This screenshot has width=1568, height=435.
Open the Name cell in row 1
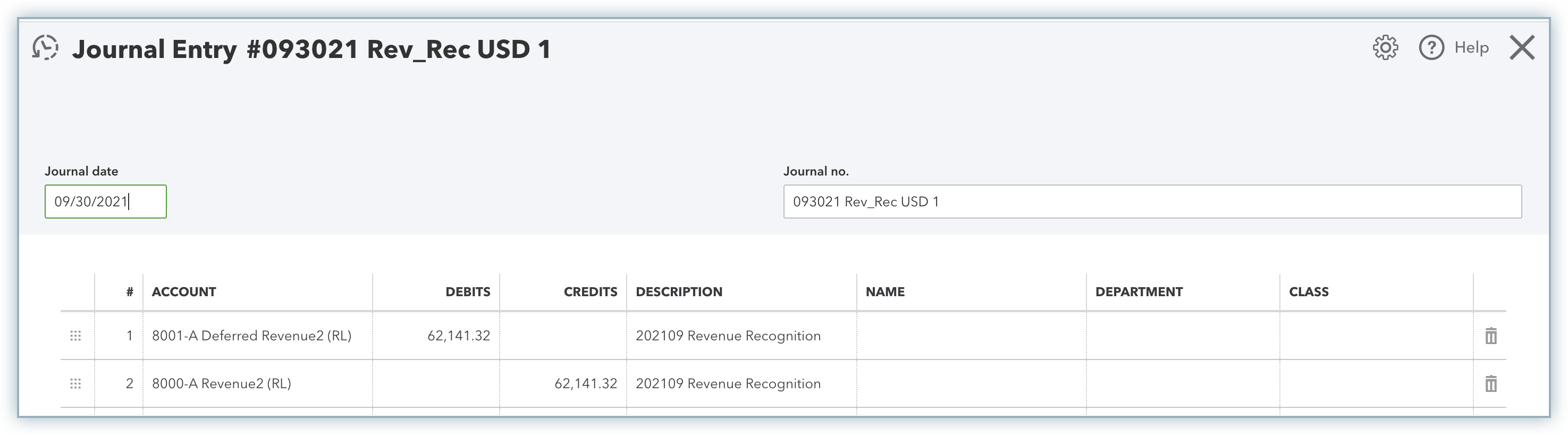[971, 336]
